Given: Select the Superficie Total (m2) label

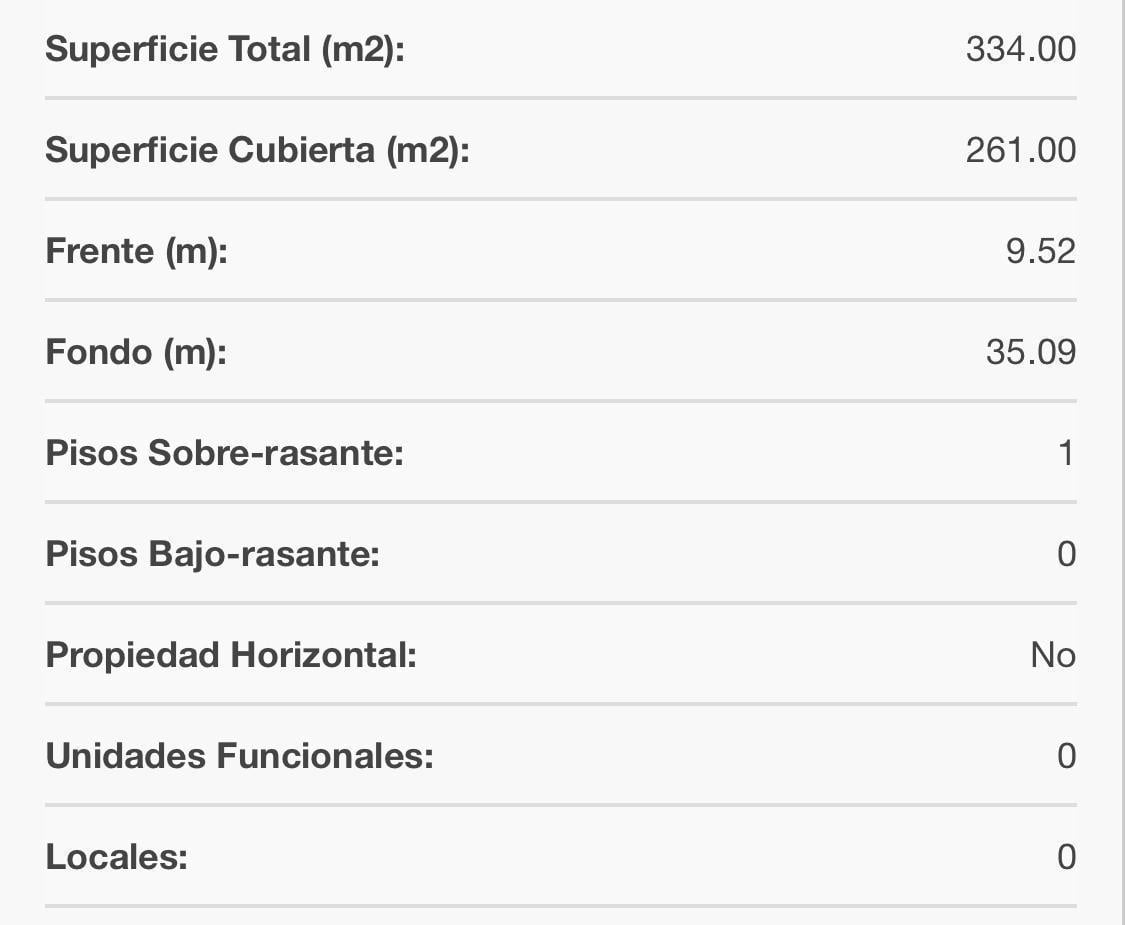Looking at the screenshot, I should tap(225, 50).
